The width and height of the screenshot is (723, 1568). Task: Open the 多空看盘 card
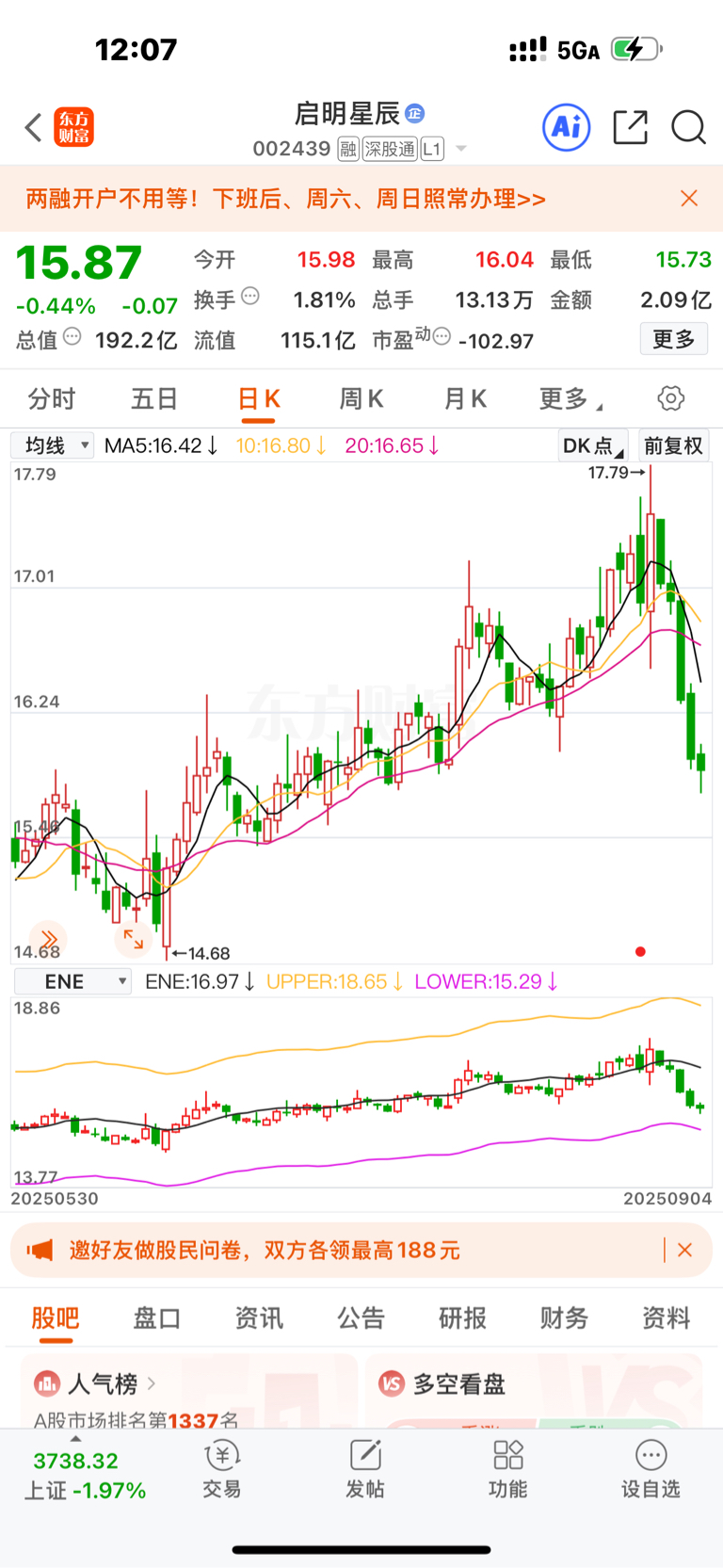click(x=534, y=1391)
